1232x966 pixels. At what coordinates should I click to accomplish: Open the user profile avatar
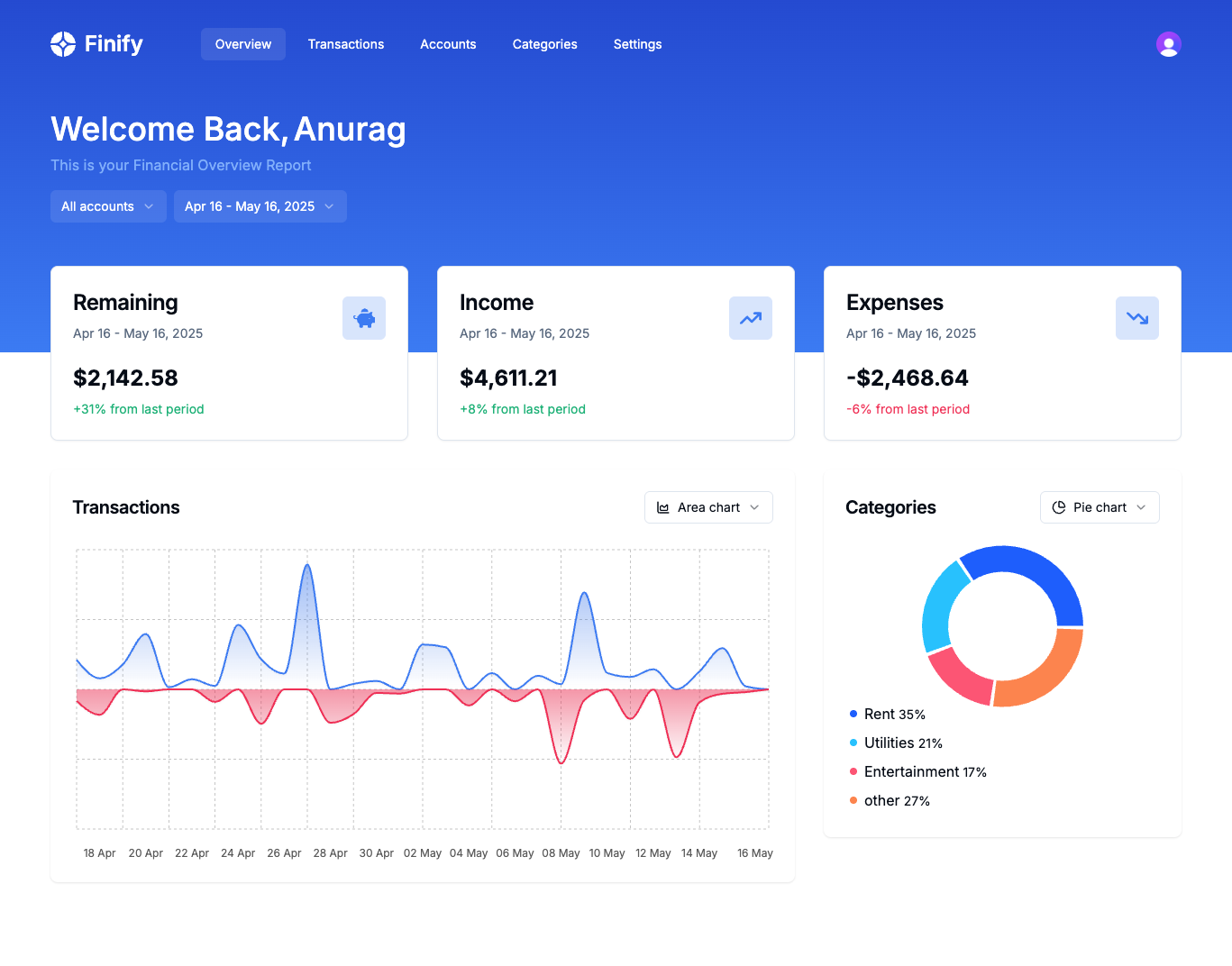pos(1168,43)
